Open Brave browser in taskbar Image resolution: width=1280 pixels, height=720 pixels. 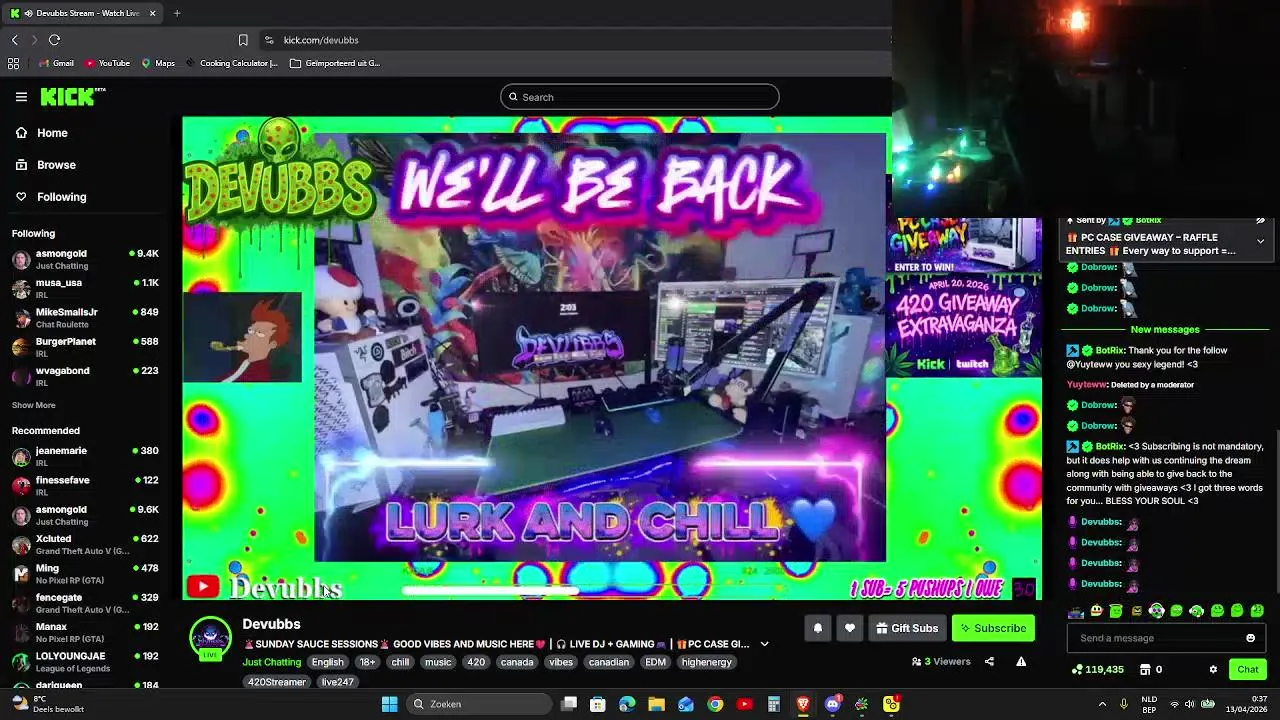click(x=803, y=704)
